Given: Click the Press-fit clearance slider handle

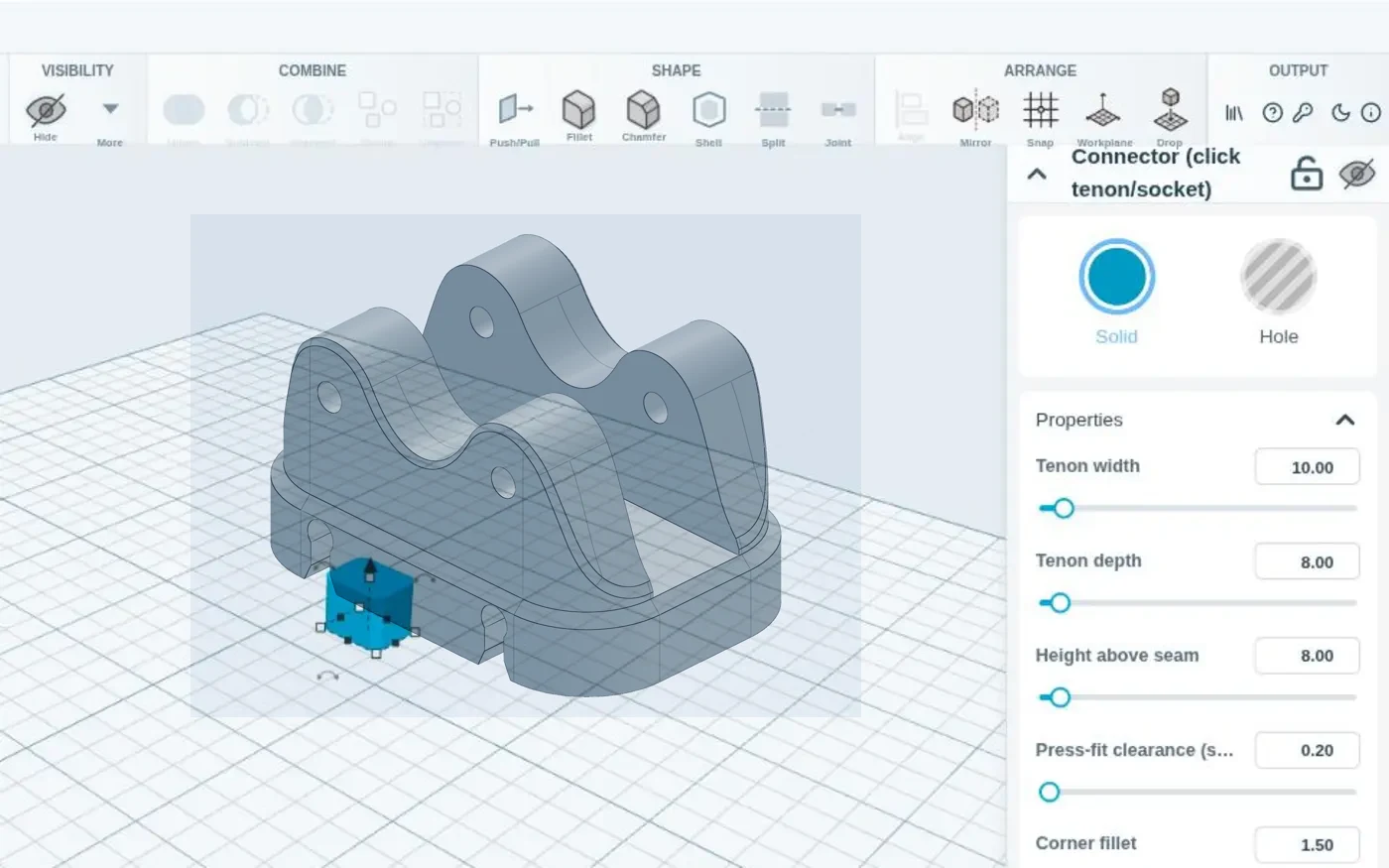Looking at the screenshot, I should tap(1049, 792).
